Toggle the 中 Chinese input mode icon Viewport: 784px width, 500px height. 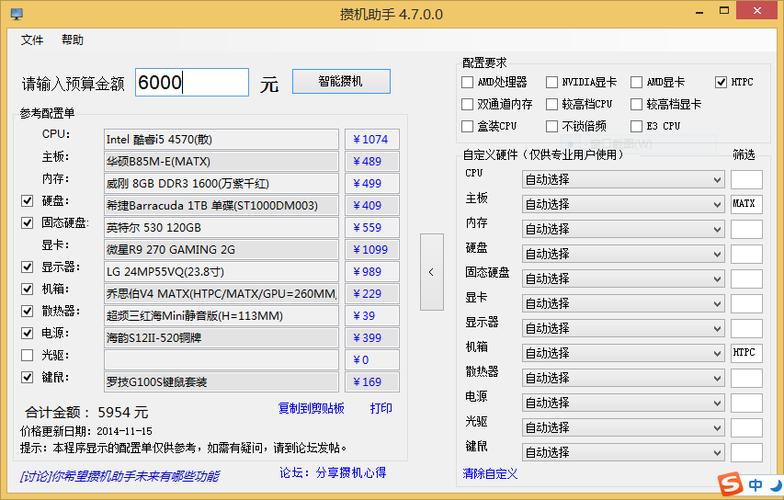[755, 484]
